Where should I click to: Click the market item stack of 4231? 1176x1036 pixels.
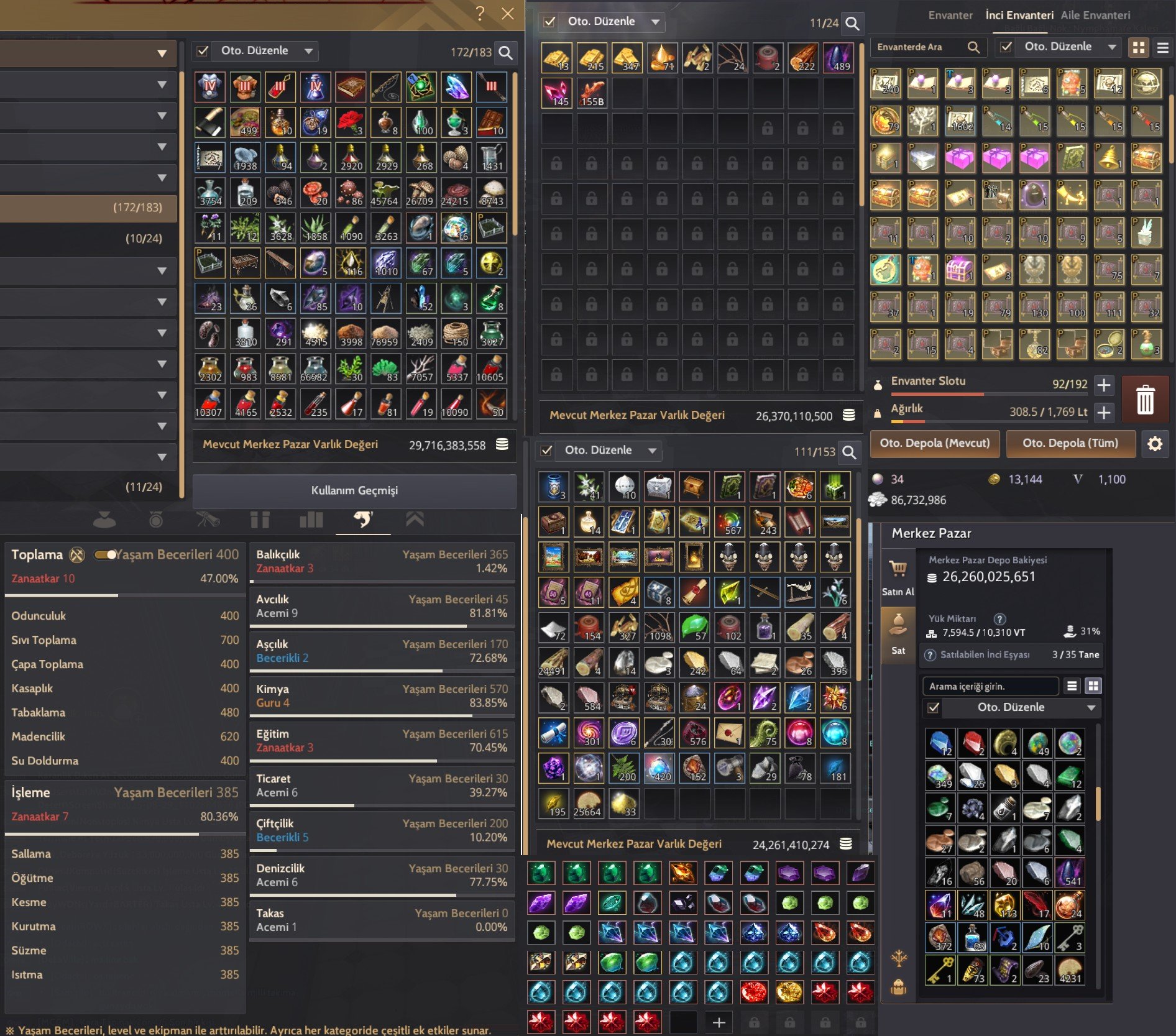pyautogui.click(x=1070, y=970)
